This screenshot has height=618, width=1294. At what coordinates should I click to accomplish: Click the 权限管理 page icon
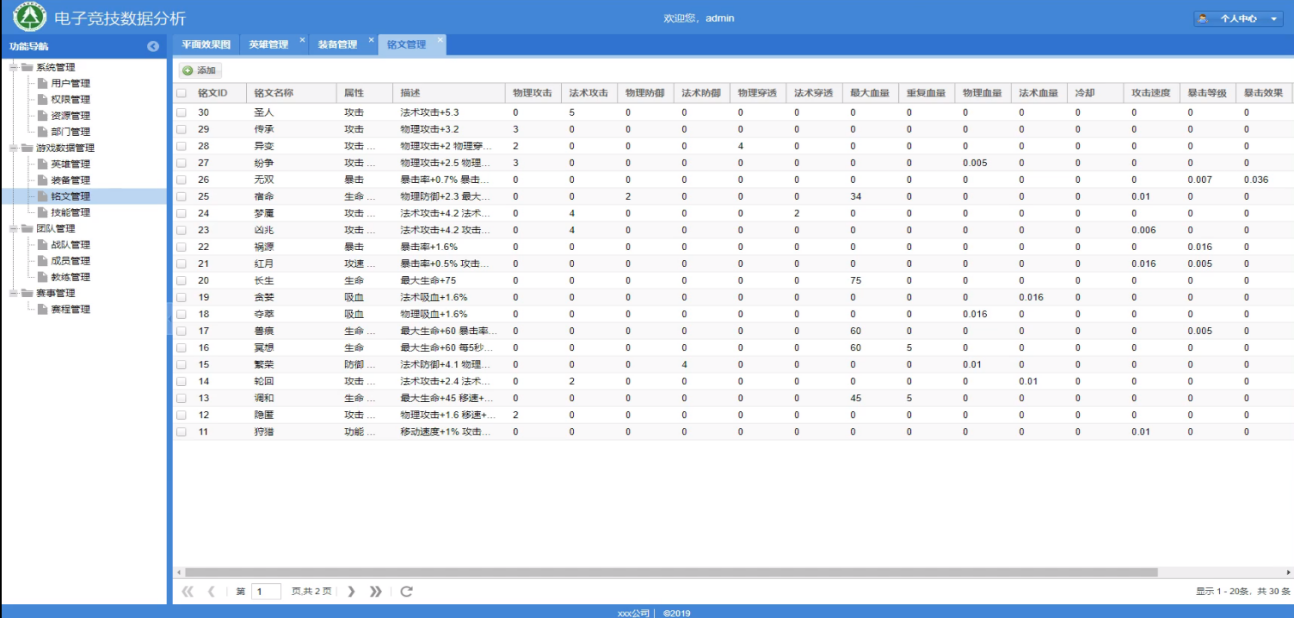[x=43, y=99]
